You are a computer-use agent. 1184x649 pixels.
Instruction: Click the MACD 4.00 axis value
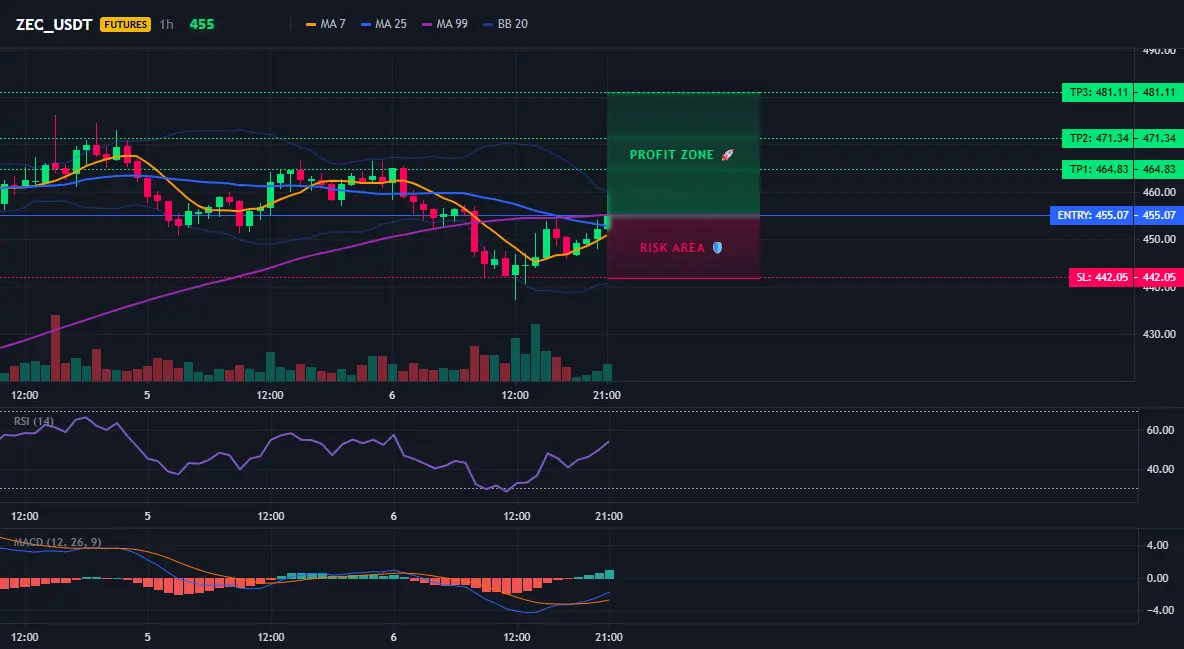point(1158,545)
